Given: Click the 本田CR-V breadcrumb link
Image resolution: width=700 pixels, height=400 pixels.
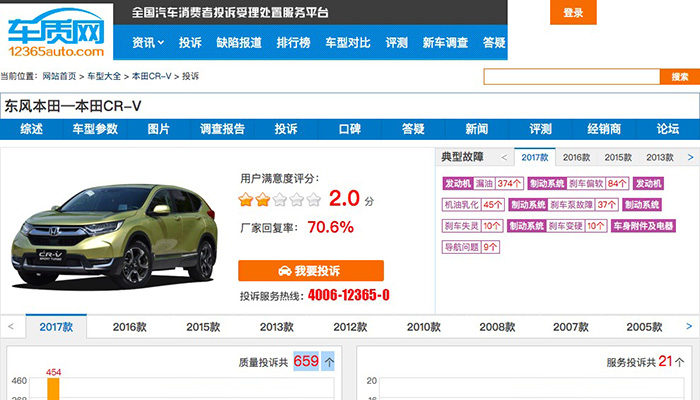Looking at the screenshot, I should (152, 76).
